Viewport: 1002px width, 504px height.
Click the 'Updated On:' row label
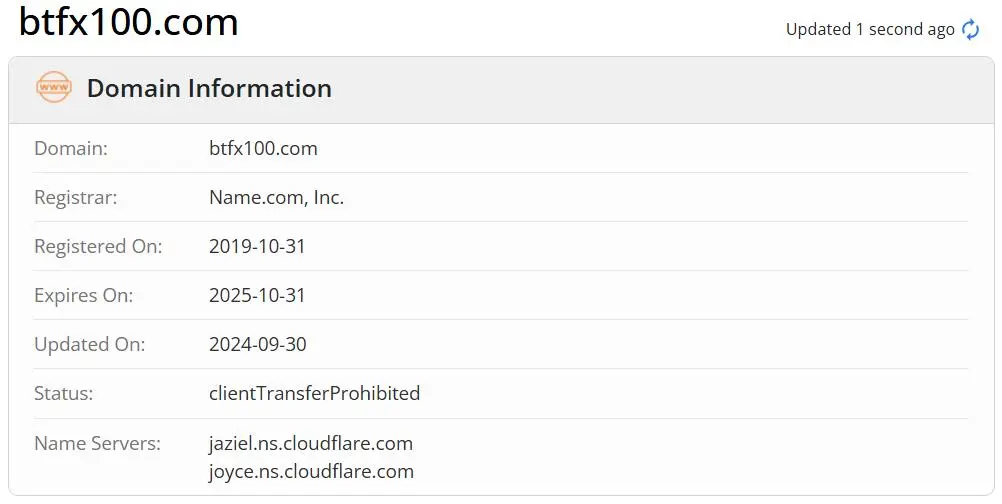click(x=89, y=344)
